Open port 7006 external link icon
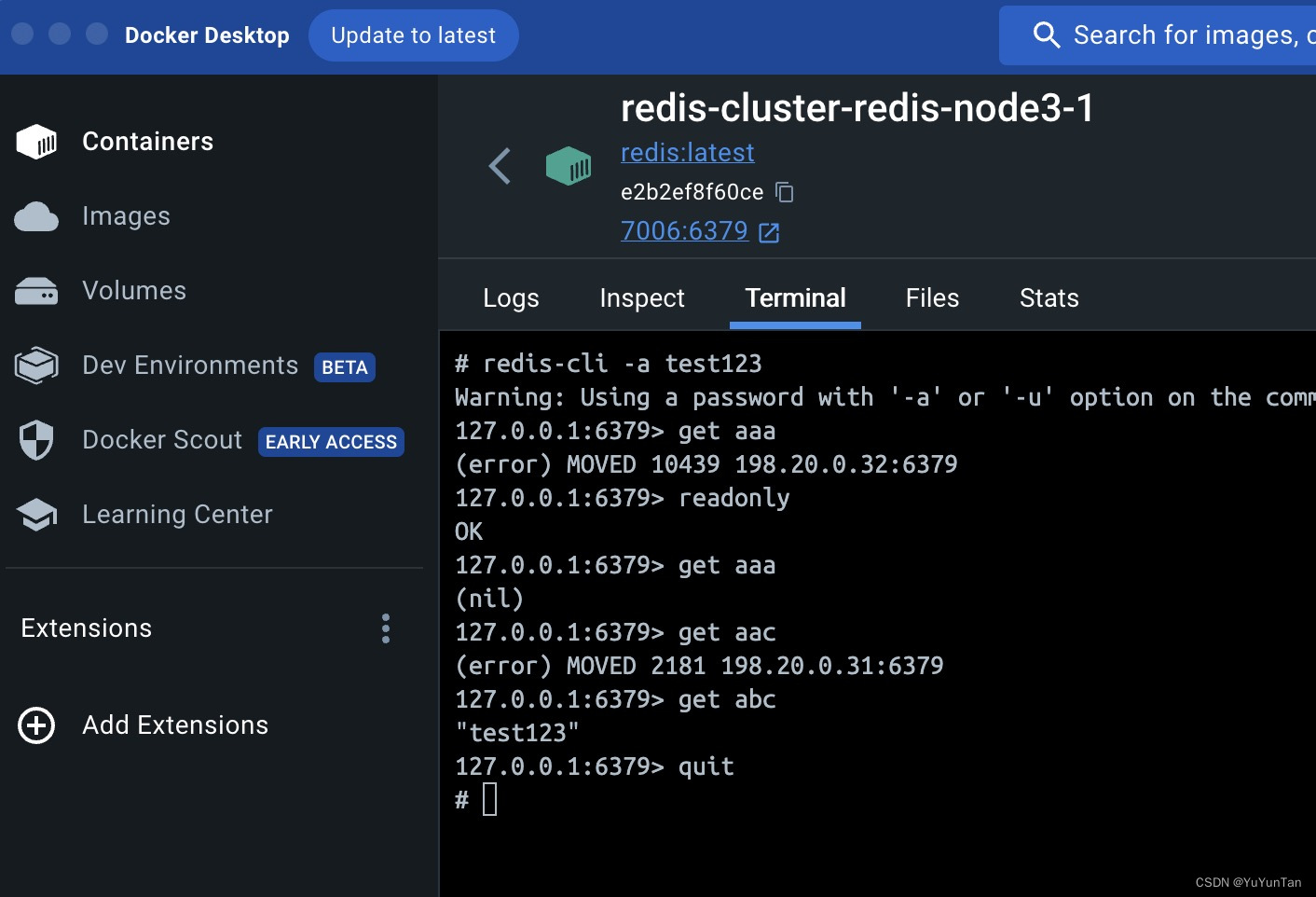 769,232
